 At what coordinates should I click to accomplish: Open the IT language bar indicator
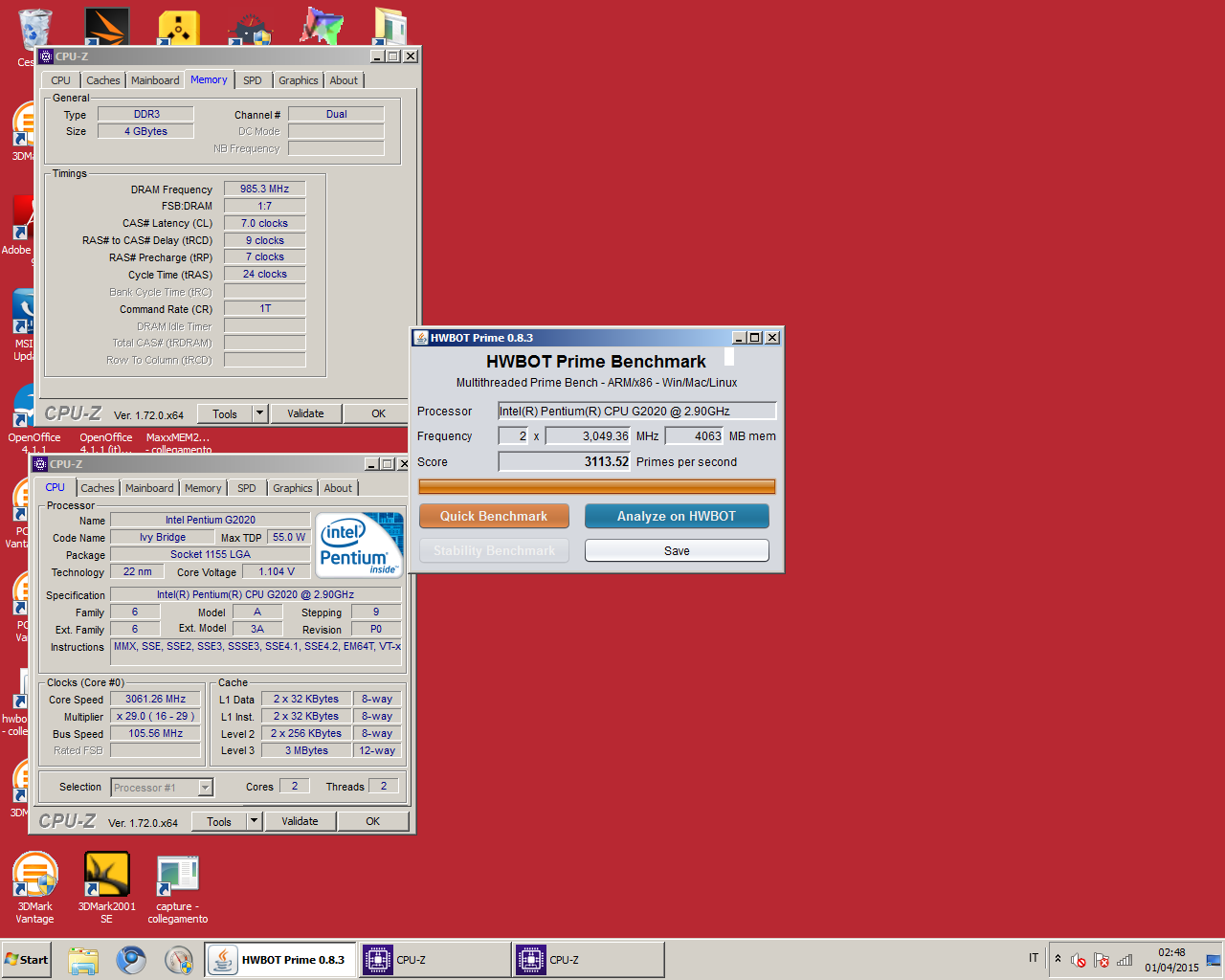(1034, 958)
